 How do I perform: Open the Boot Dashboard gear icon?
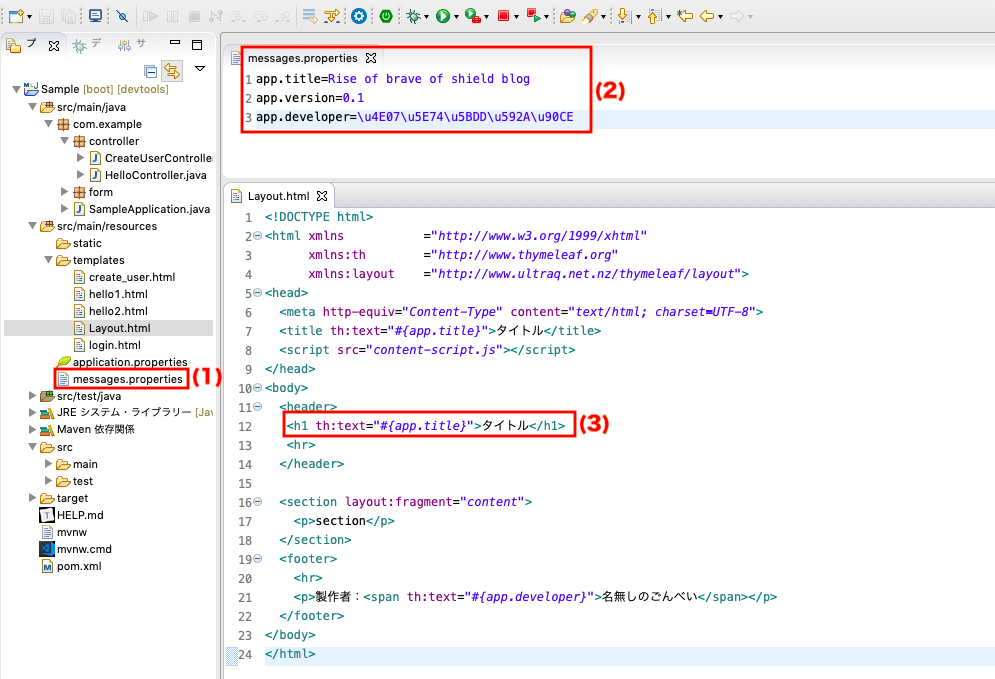(358, 16)
